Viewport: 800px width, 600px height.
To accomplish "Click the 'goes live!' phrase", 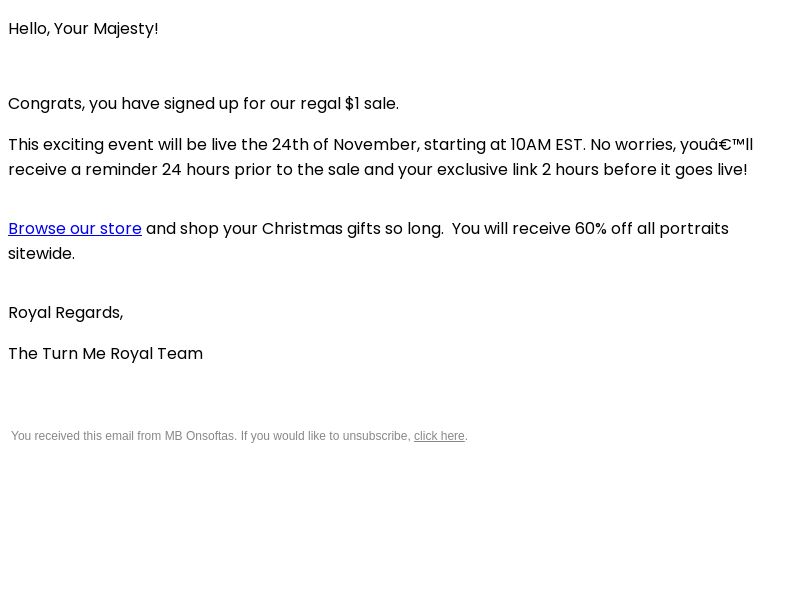I will [711, 169].
